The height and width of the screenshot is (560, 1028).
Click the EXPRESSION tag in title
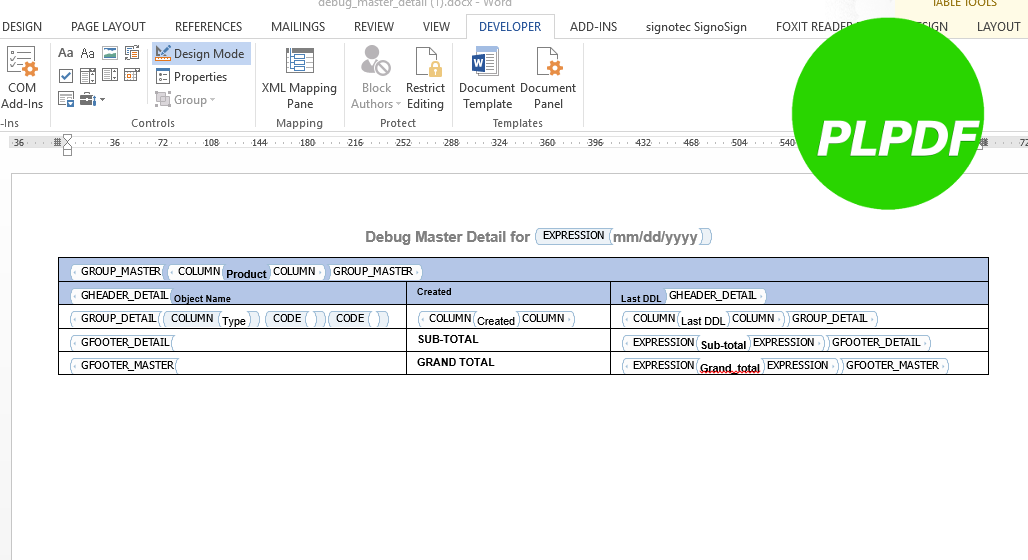click(574, 235)
